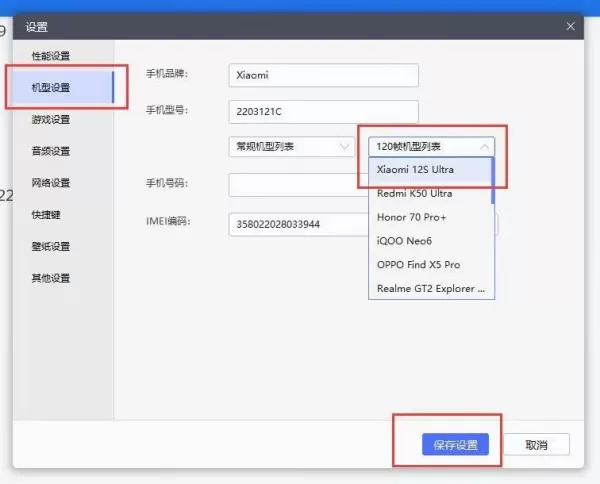600x484 pixels.
Task: Click the model dropdown list scrollbar
Action: coord(493,181)
